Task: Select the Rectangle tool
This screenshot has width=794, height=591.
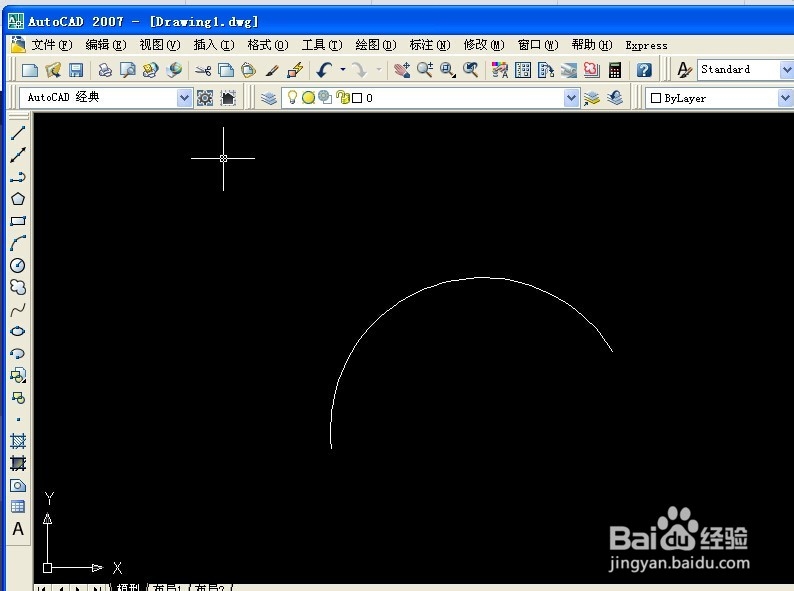Action: coord(18,221)
